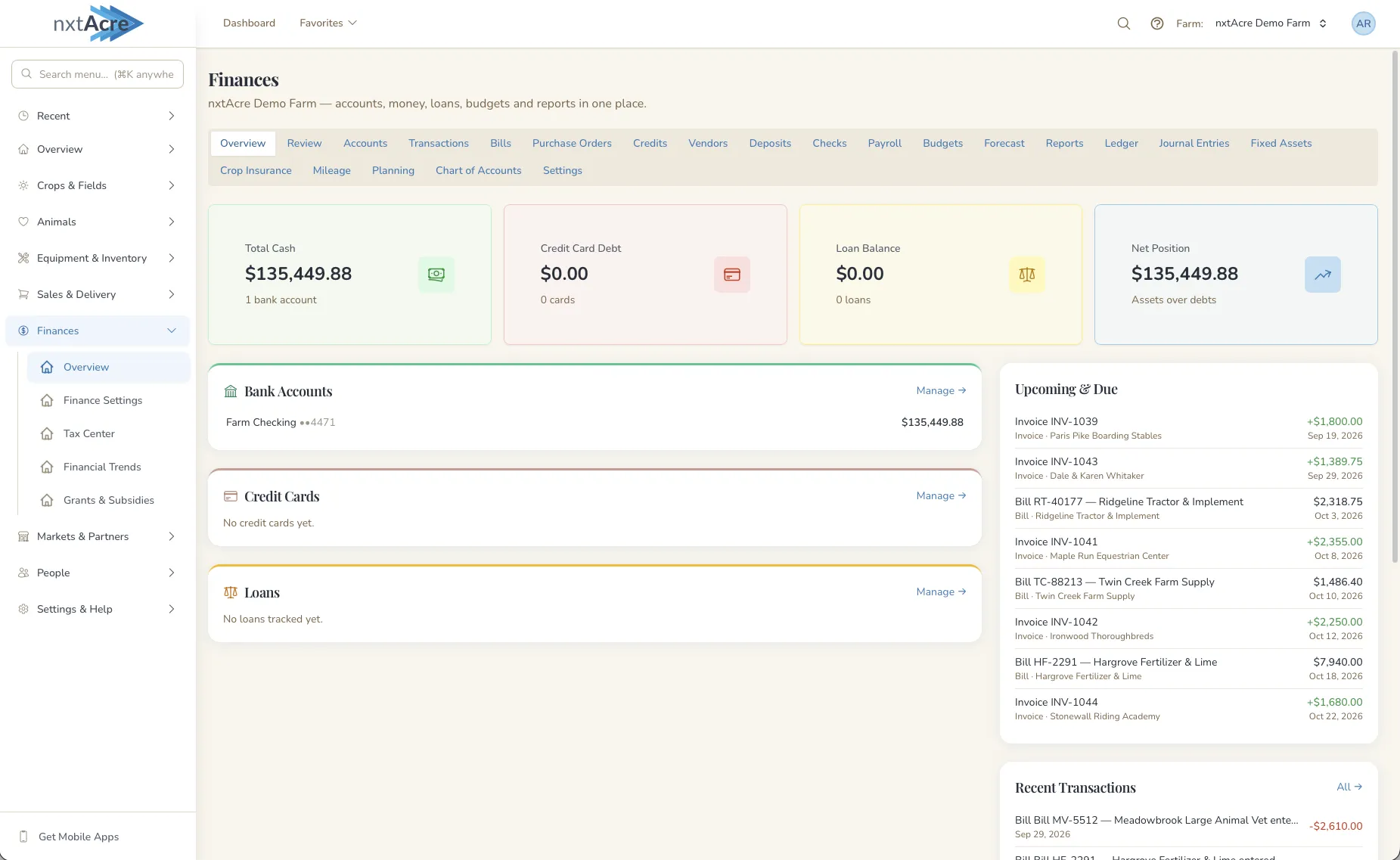Expand the Sales & Delivery chevron
This screenshot has height=860, width=1400.
click(x=172, y=294)
